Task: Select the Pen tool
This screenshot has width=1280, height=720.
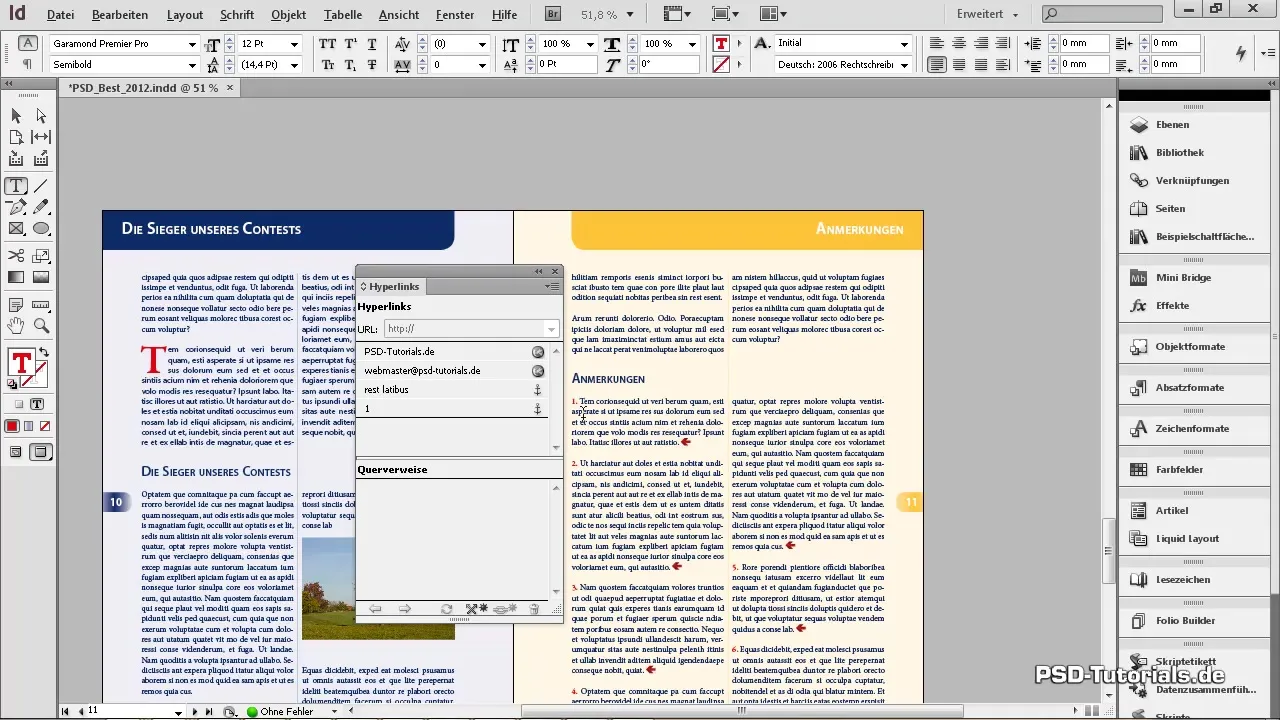Action: pos(16,207)
